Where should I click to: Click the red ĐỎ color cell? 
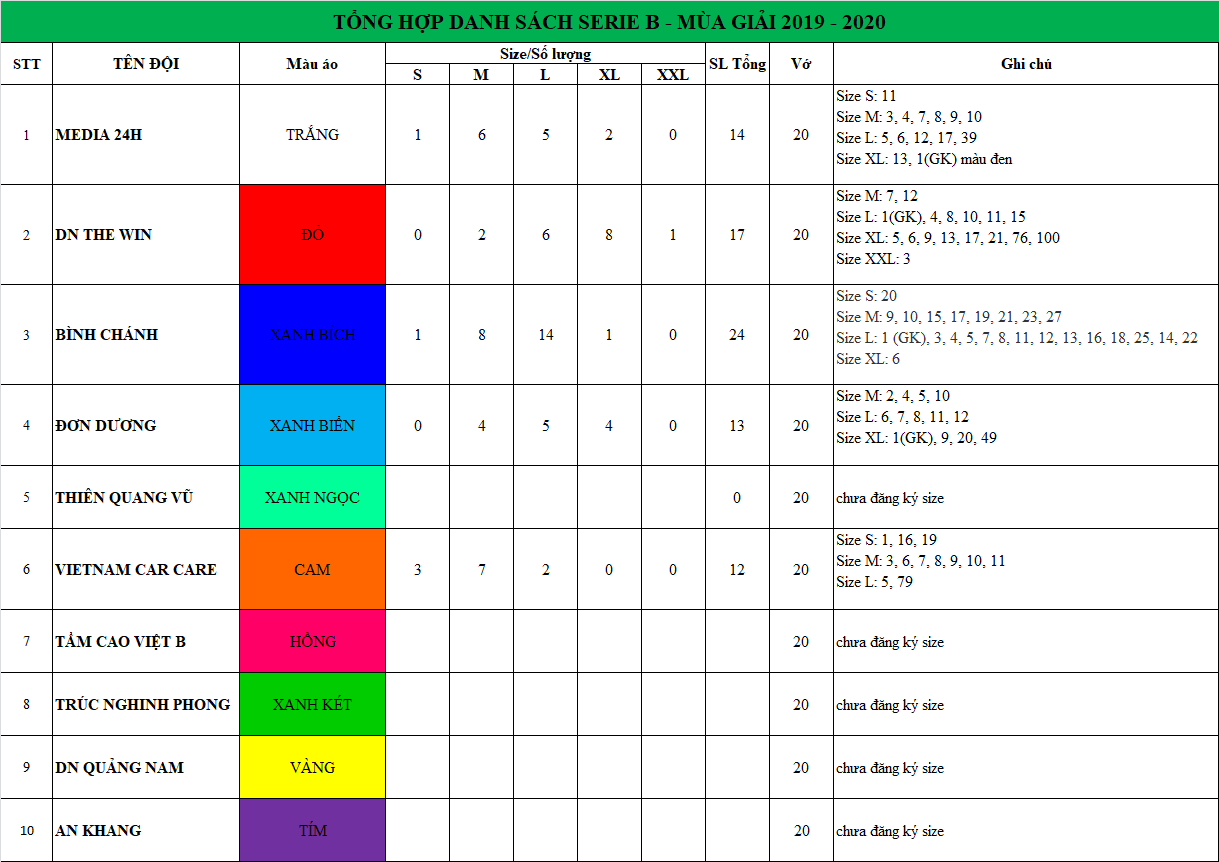pyautogui.click(x=312, y=235)
